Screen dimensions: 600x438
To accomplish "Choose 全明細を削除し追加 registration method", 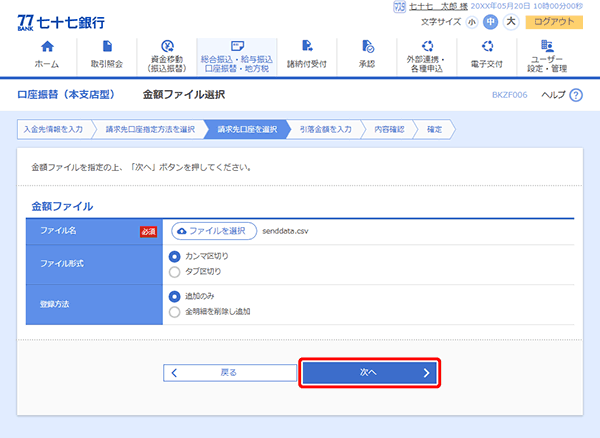I will pyautogui.click(x=174, y=312).
